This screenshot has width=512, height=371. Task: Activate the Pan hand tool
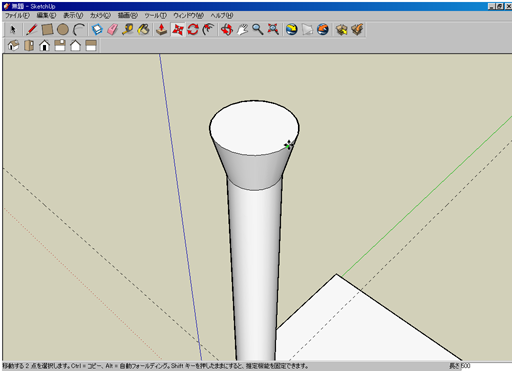click(x=242, y=30)
